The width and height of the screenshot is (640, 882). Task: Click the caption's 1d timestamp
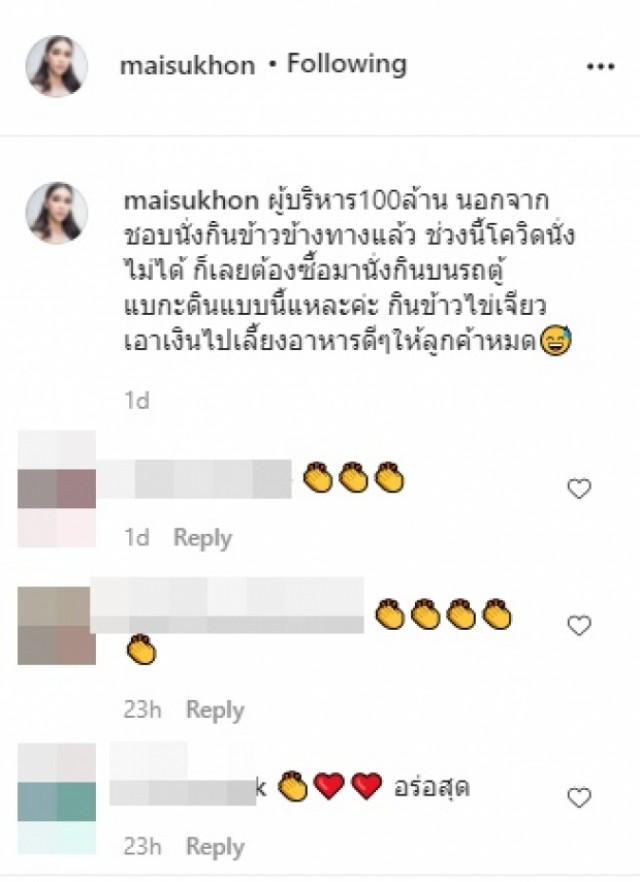[x=137, y=401]
